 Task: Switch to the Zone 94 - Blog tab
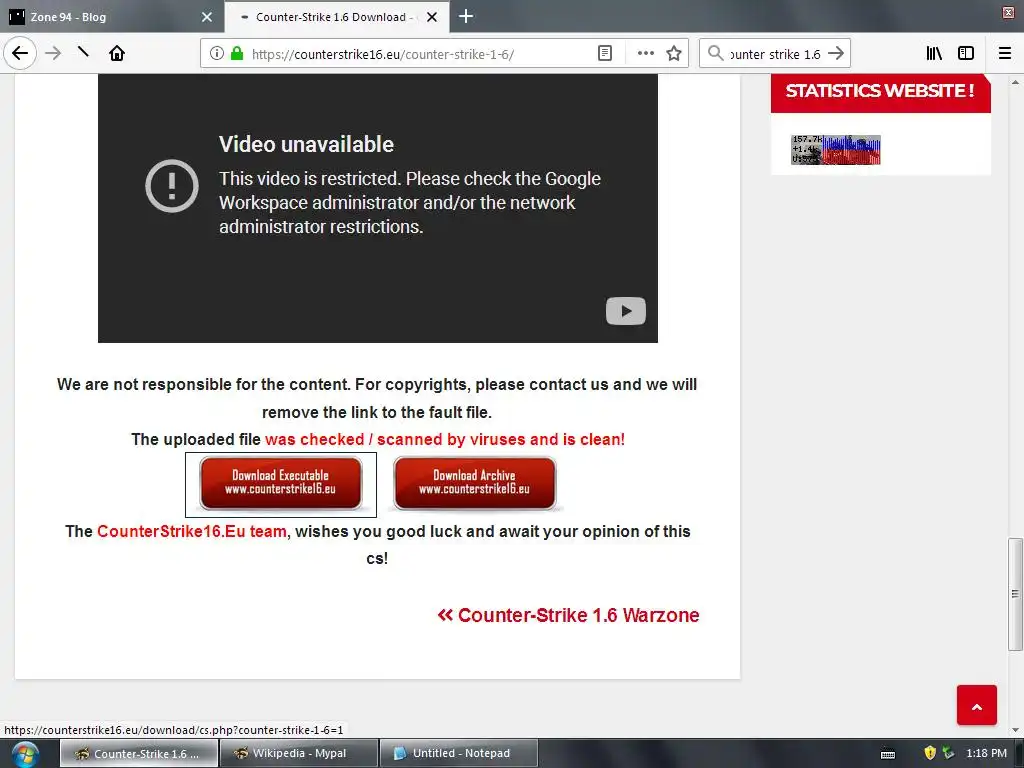pos(112,17)
